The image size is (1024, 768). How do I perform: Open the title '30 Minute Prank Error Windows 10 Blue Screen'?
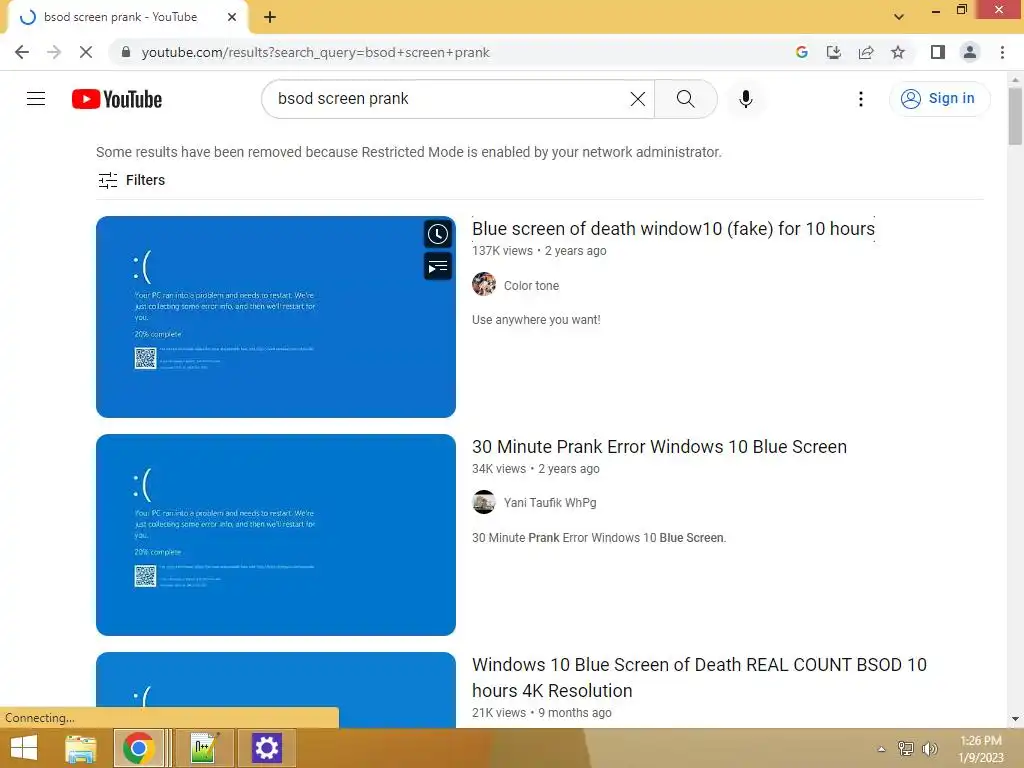pos(659,447)
